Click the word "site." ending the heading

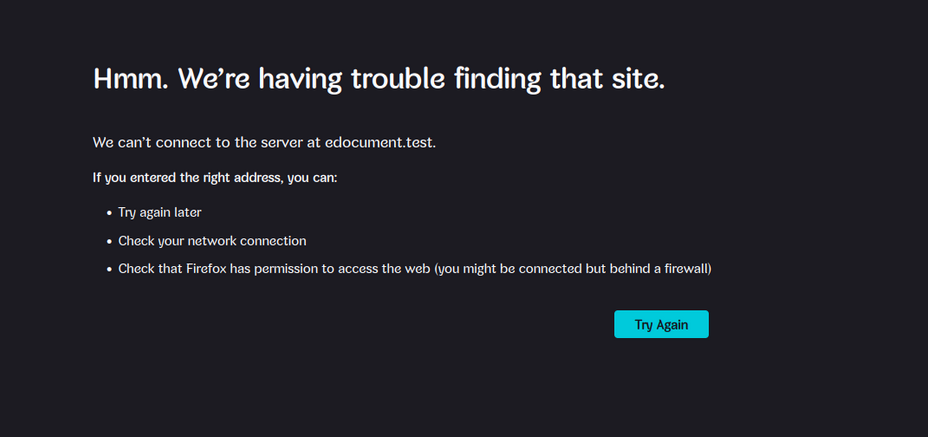tap(636, 78)
